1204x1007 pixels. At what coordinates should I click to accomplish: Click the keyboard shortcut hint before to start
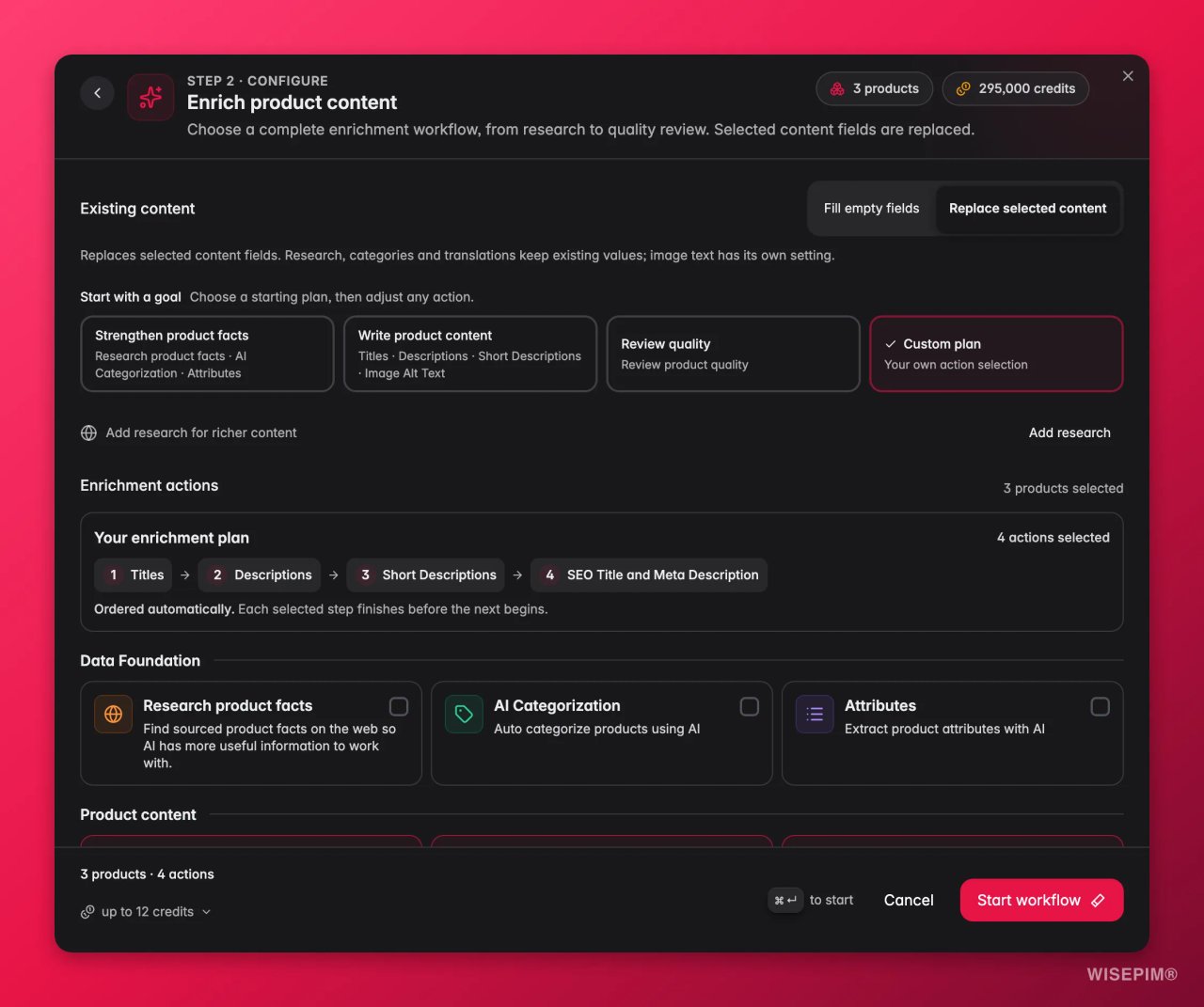click(785, 901)
